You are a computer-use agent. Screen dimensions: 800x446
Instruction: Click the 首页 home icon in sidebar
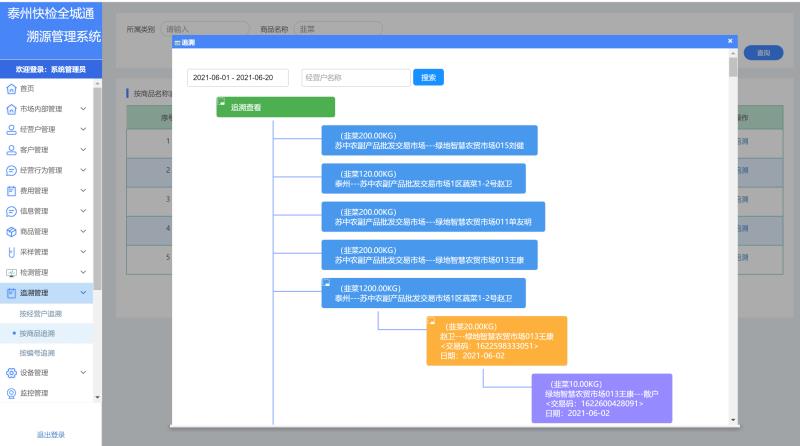[11, 88]
